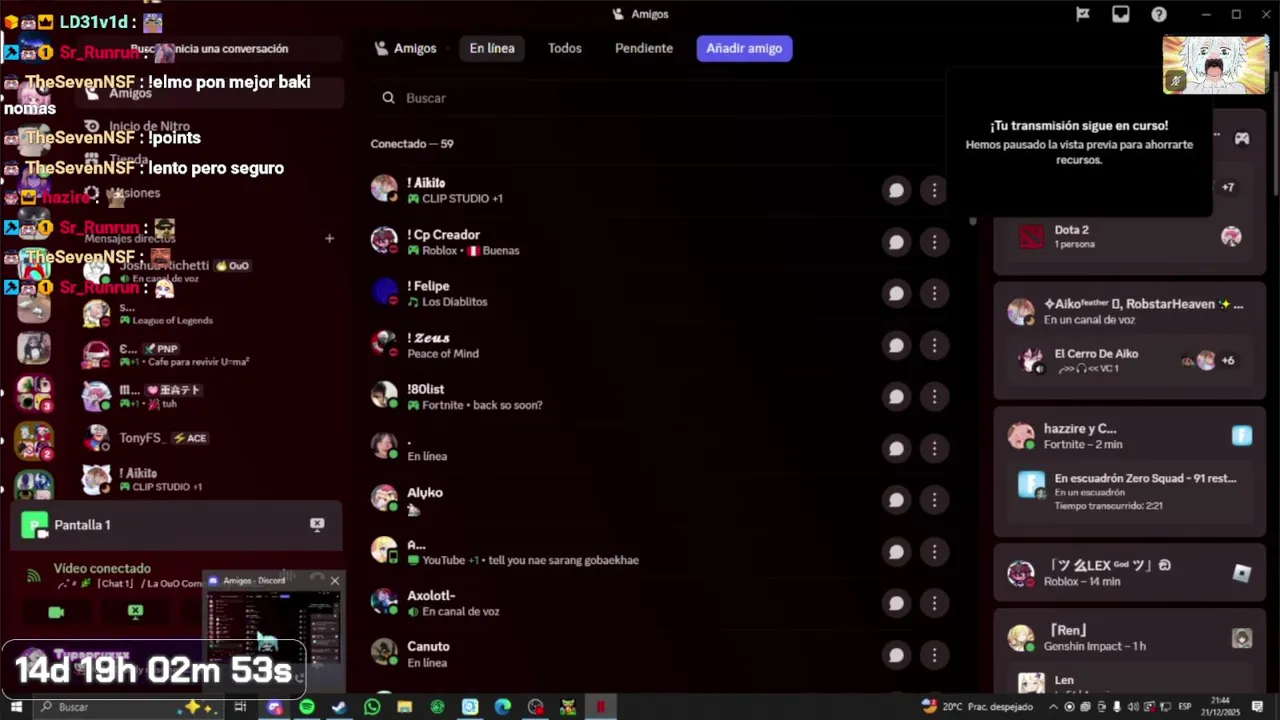Viewport: 1280px width, 720px height.
Task: Message Axolotl- via chat bubble icon
Action: pyautogui.click(x=896, y=603)
